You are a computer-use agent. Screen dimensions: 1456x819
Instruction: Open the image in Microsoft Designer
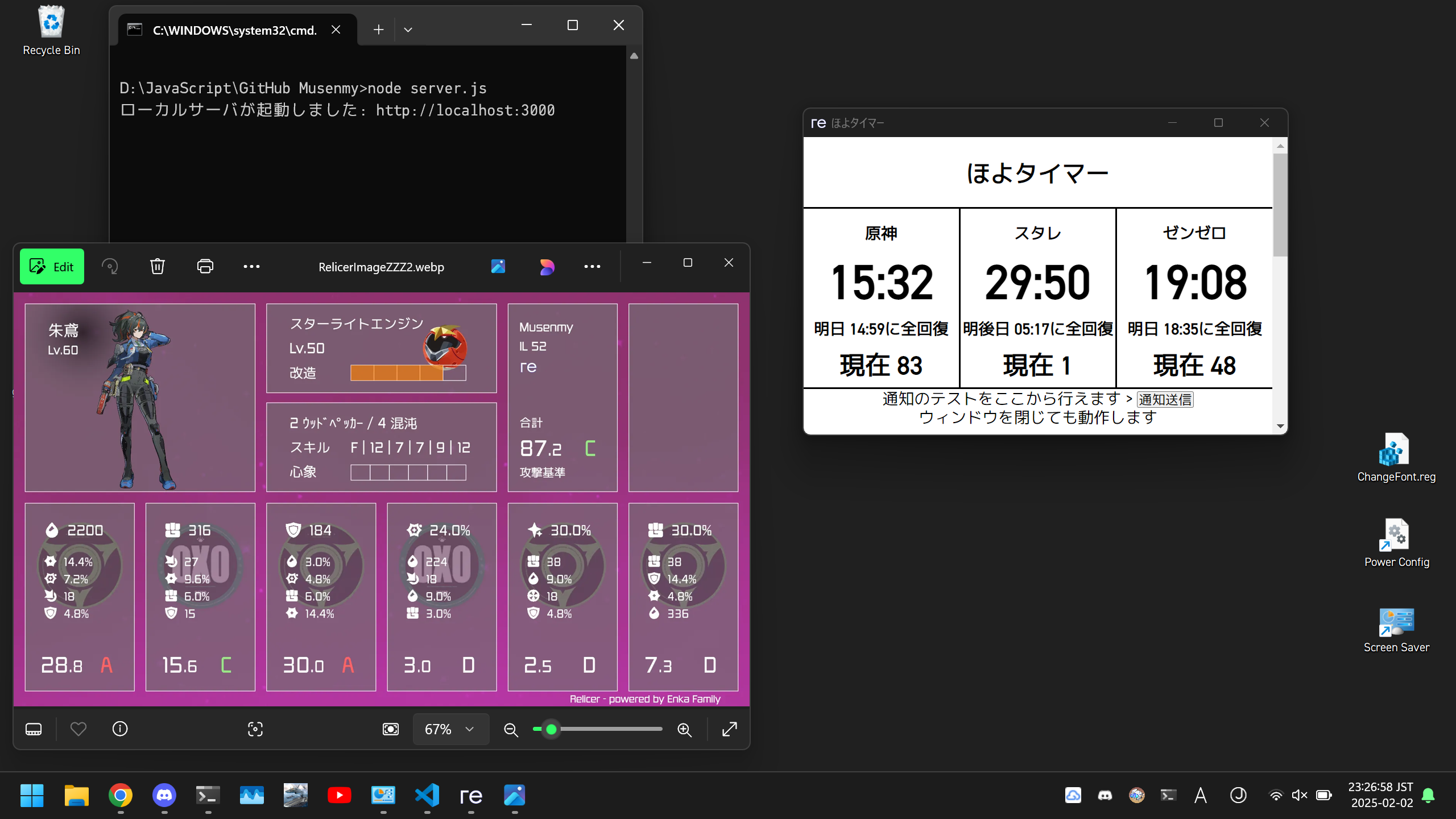pos(547,266)
